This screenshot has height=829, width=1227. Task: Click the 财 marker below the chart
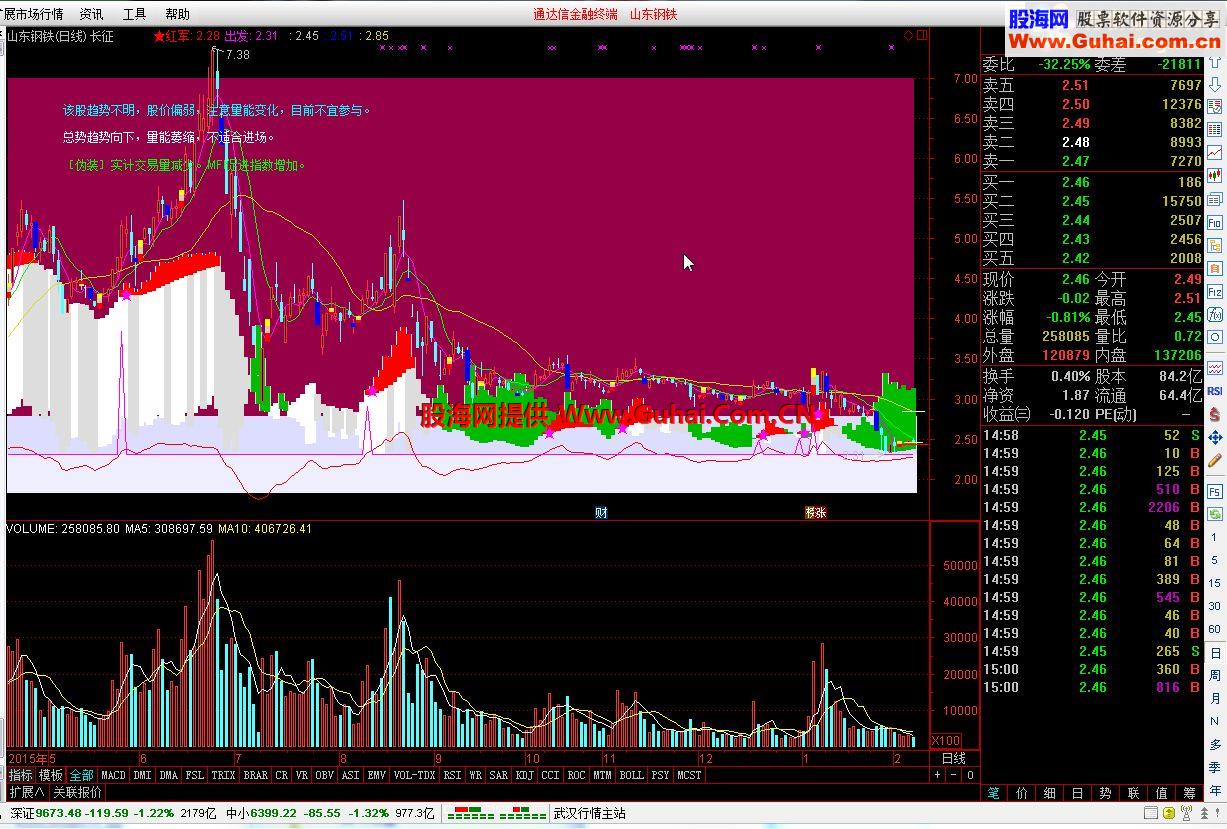(601, 512)
